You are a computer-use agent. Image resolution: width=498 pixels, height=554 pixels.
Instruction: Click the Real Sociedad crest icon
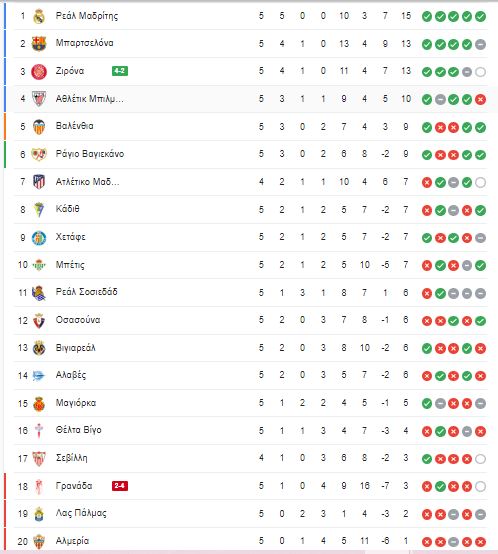pos(39,293)
